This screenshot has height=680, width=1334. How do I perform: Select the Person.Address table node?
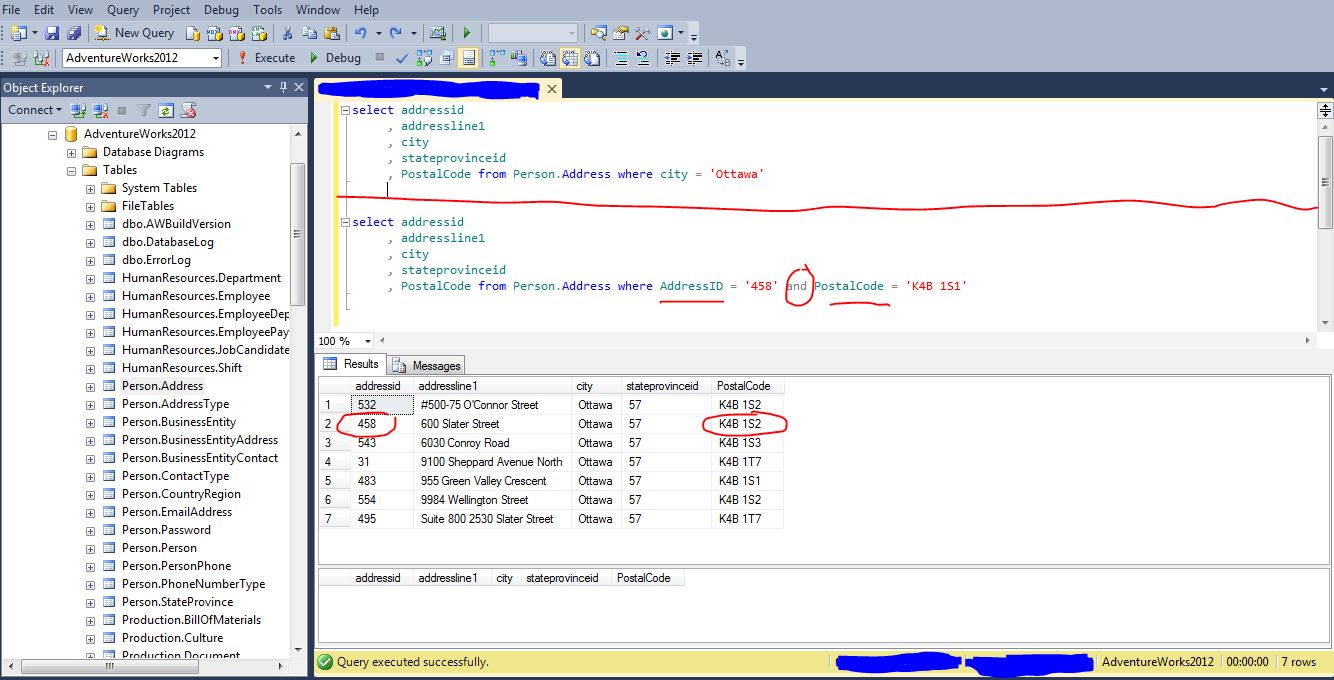click(x=162, y=386)
